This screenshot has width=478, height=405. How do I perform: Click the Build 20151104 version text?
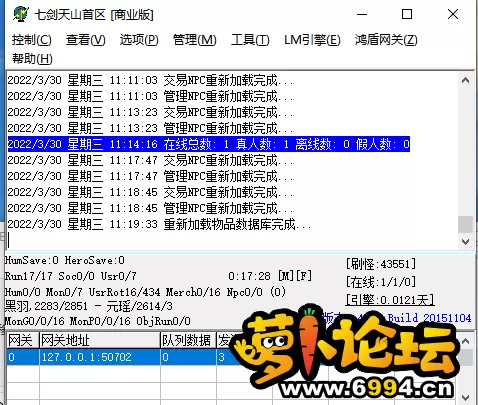(429, 318)
